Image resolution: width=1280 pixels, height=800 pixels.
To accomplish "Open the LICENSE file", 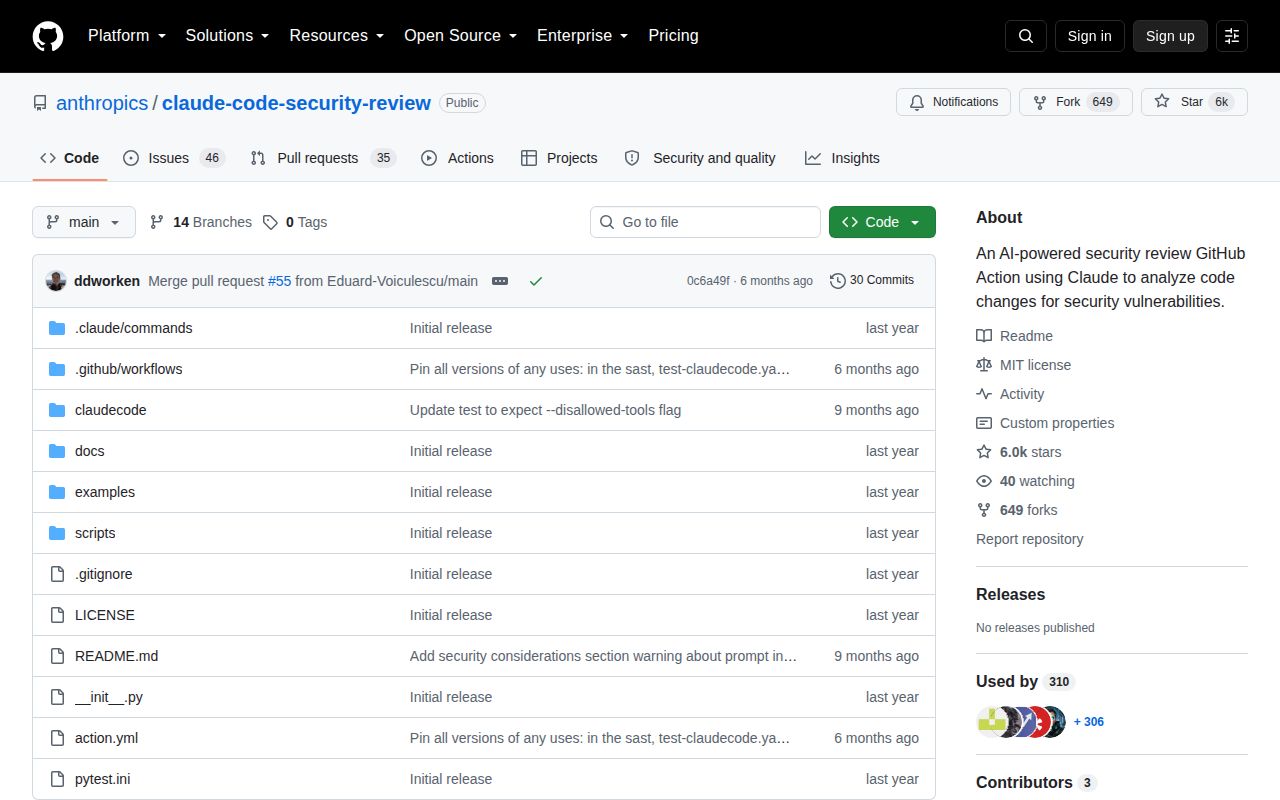I will 104,615.
